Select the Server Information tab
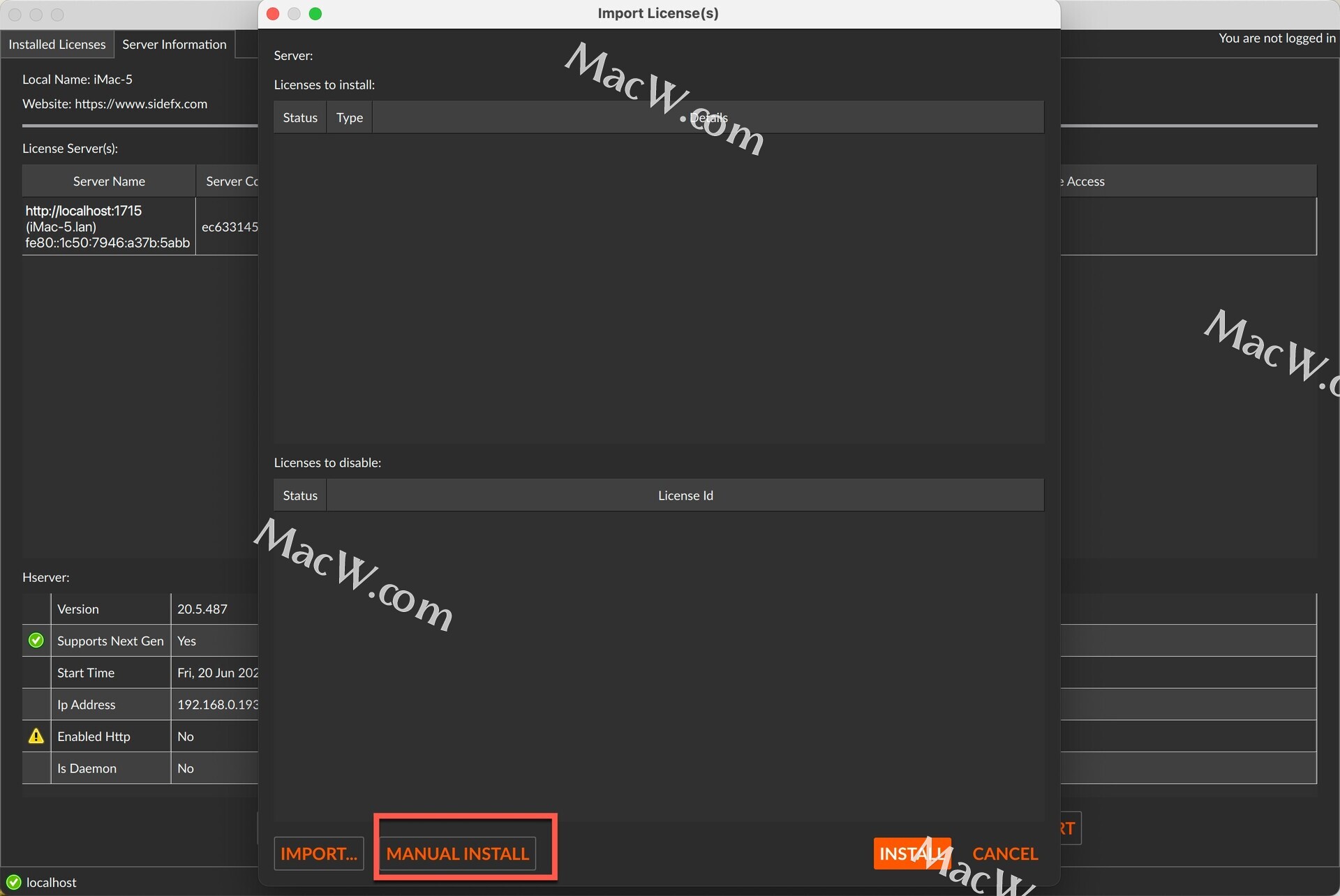The width and height of the screenshot is (1340, 896). [x=174, y=44]
